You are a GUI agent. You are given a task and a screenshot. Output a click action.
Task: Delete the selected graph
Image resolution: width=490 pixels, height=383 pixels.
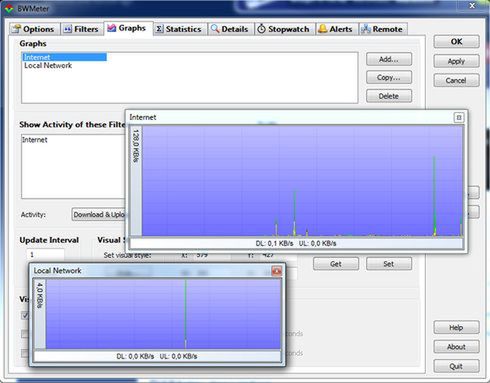[x=389, y=96]
